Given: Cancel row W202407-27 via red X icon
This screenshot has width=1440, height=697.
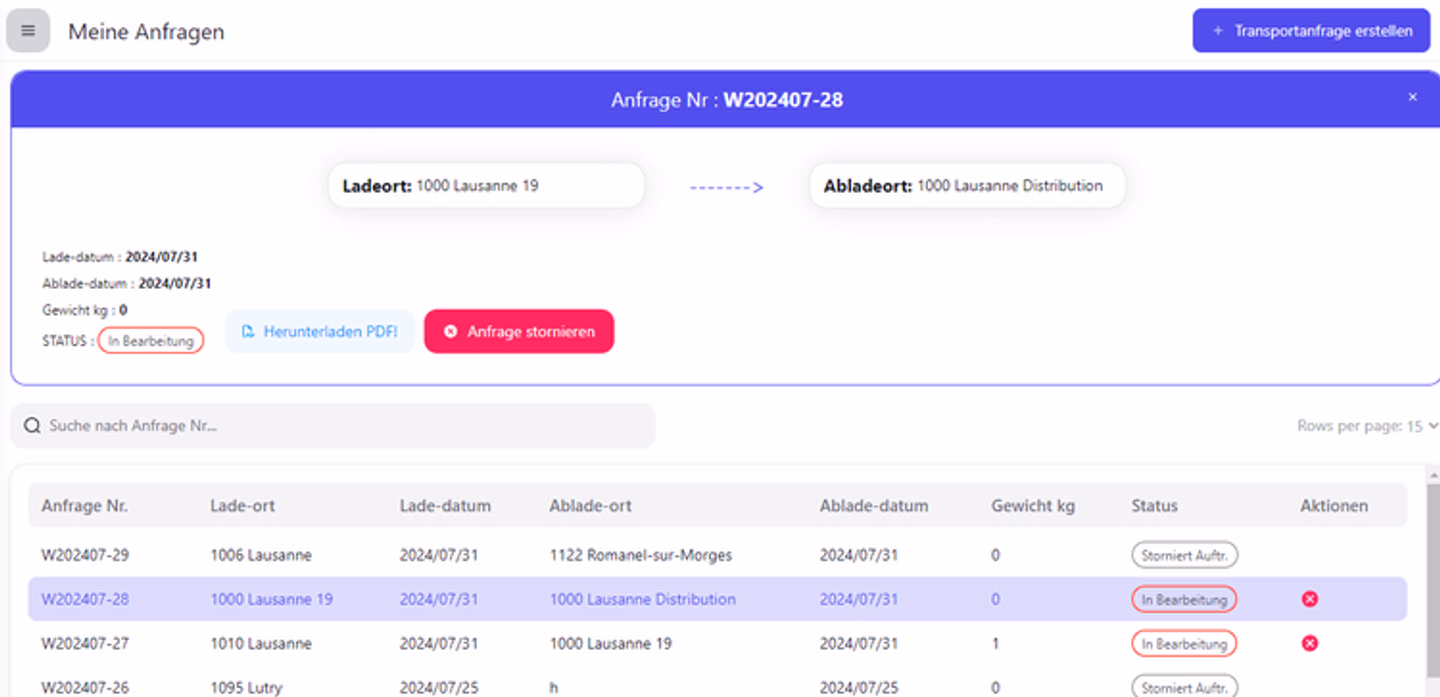Looking at the screenshot, I should pyautogui.click(x=1309, y=643).
